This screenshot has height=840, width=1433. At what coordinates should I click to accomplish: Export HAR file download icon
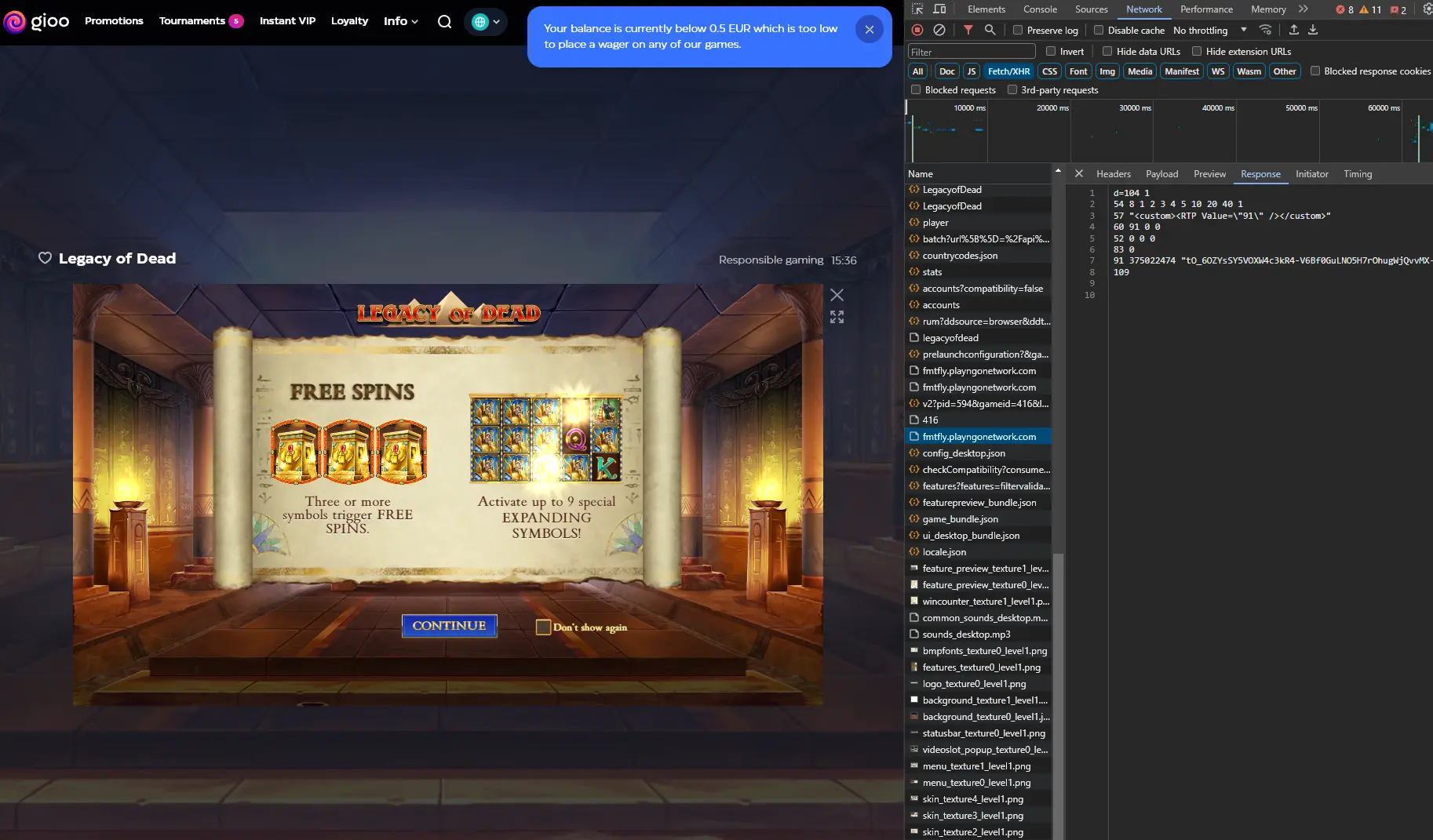(1313, 30)
